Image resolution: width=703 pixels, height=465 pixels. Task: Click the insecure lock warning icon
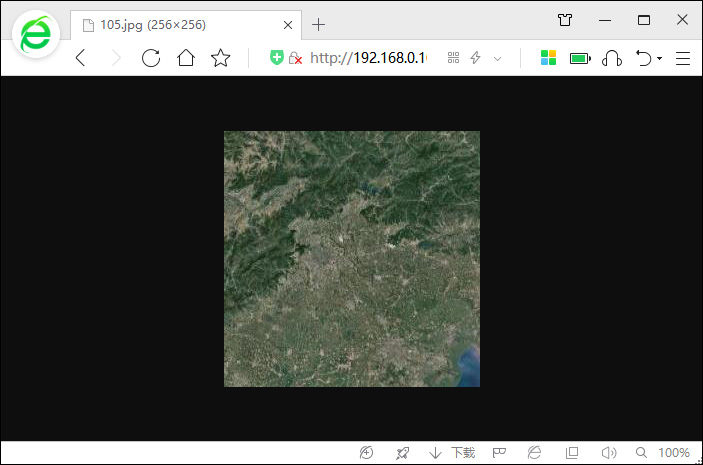[x=295, y=58]
